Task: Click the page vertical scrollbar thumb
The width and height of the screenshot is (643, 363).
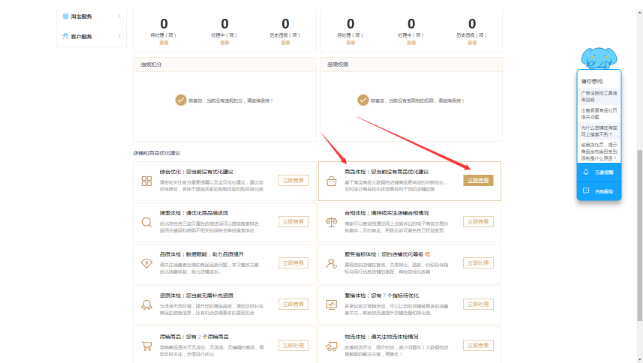Action: coord(639,235)
